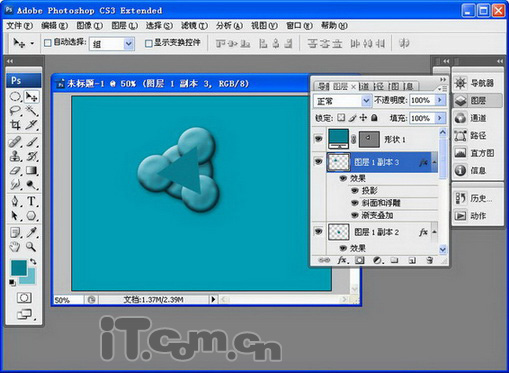Select the Magic Wand tool
This screenshot has height=373, width=509.
point(32,110)
